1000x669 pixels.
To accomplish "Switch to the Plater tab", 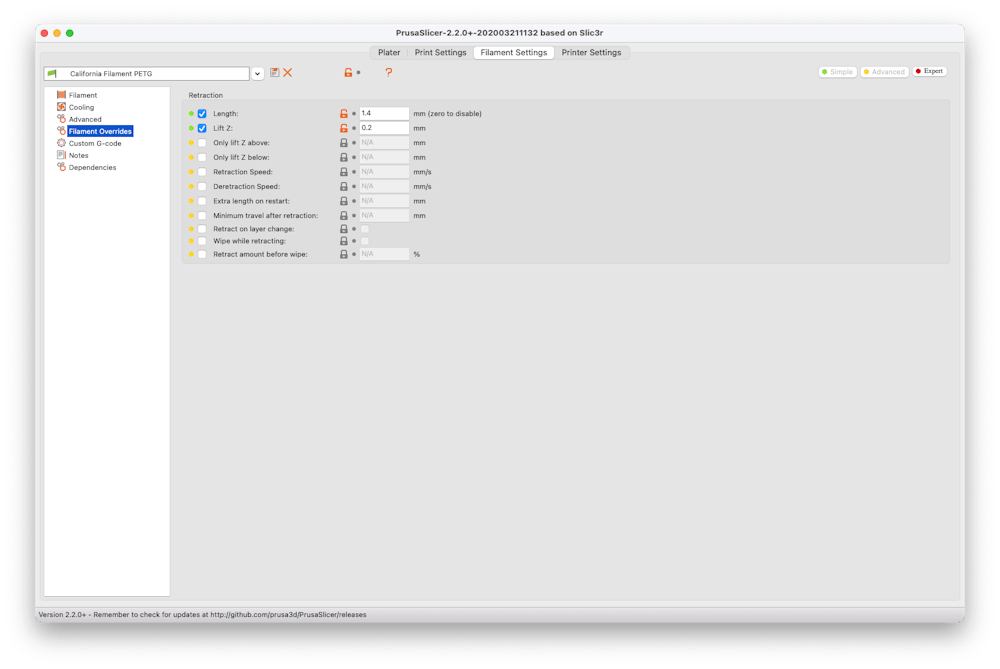I will 389,52.
